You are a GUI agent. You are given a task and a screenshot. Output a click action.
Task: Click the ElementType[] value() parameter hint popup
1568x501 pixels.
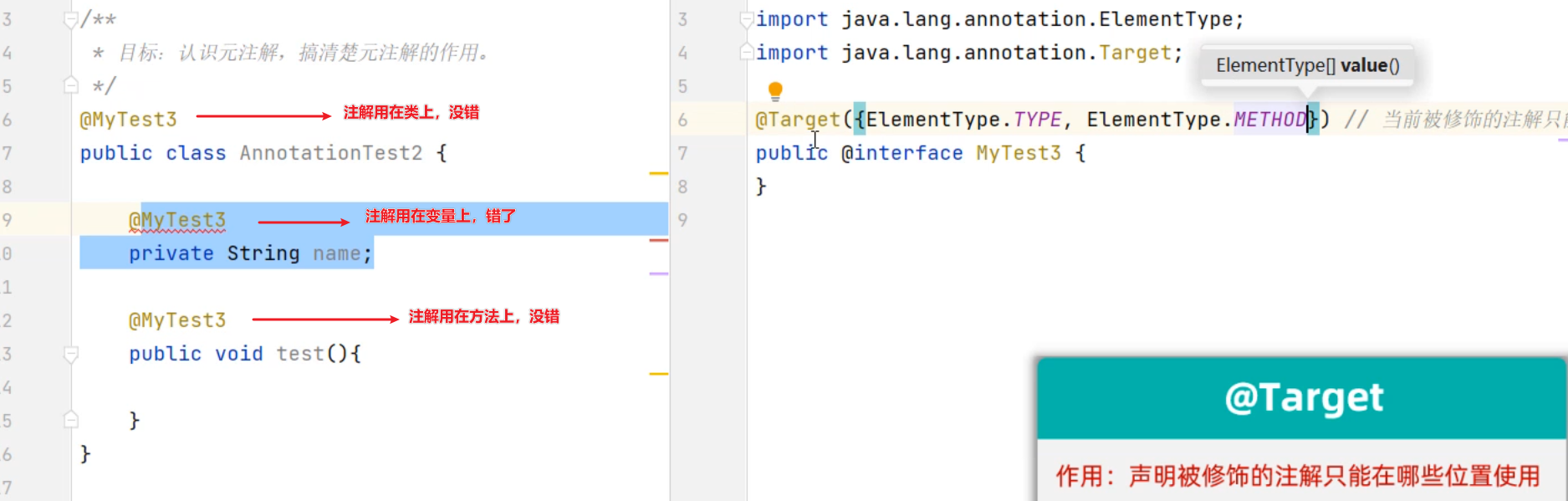click(x=1307, y=65)
